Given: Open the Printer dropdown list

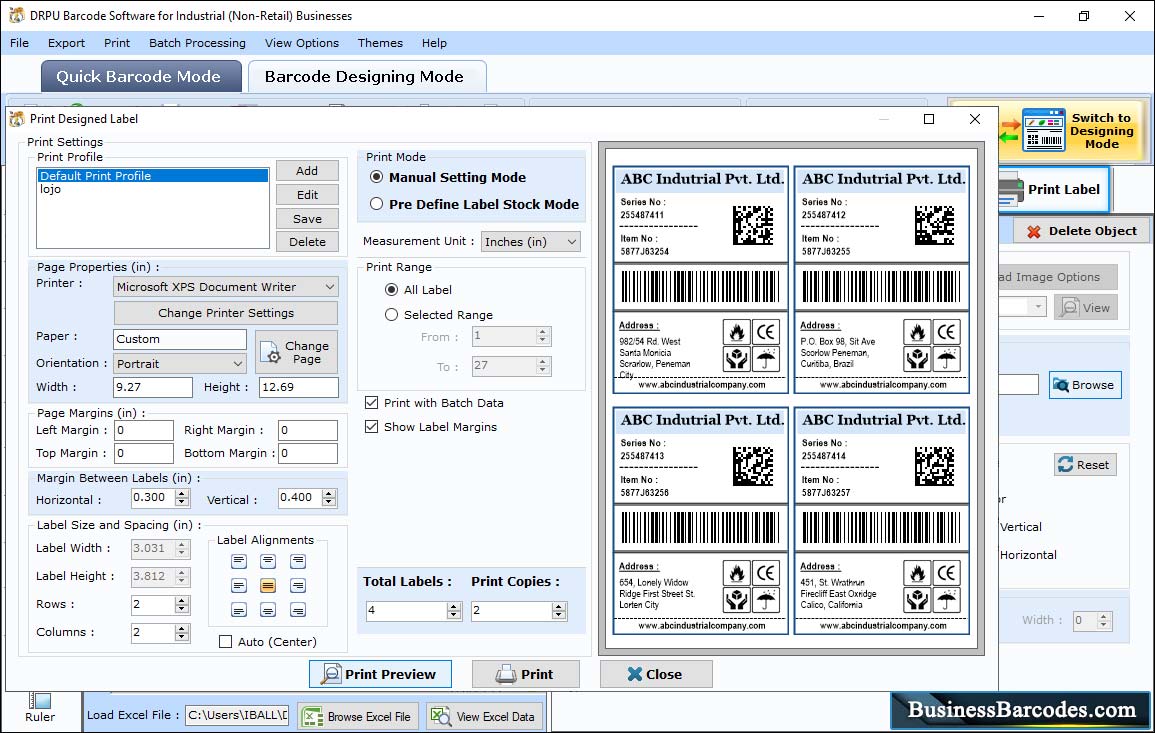Looking at the screenshot, I should coord(330,287).
